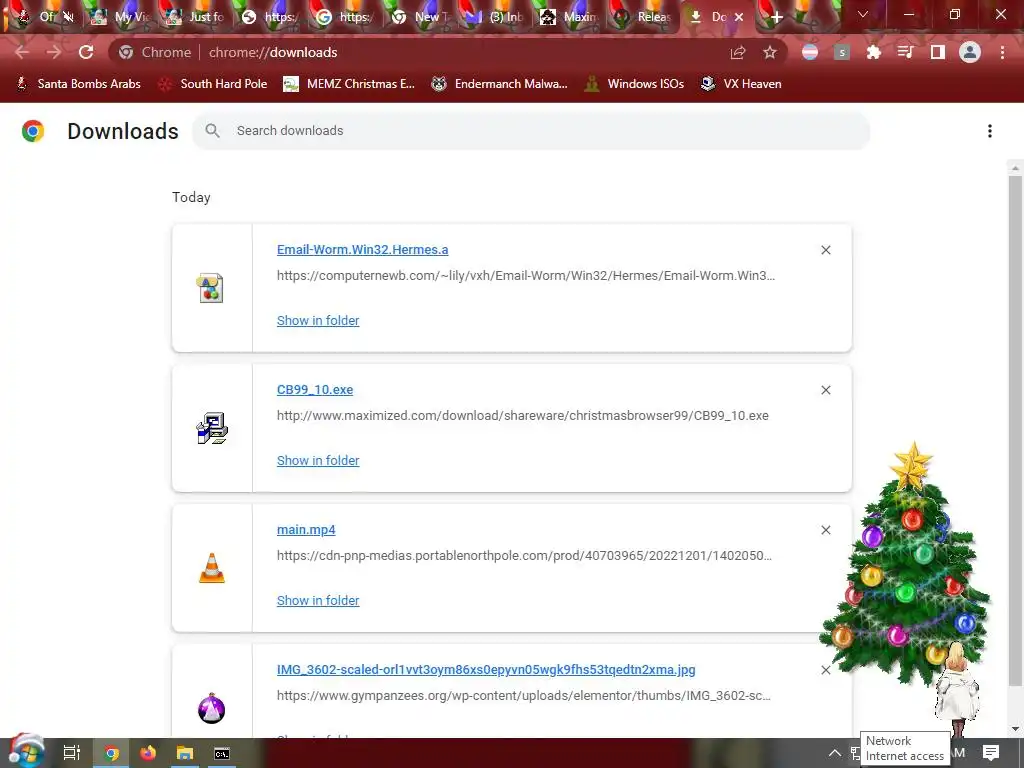This screenshot has height=768, width=1024.
Task: Switch to the 'My Vi...' tab
Action: point(120,17)
